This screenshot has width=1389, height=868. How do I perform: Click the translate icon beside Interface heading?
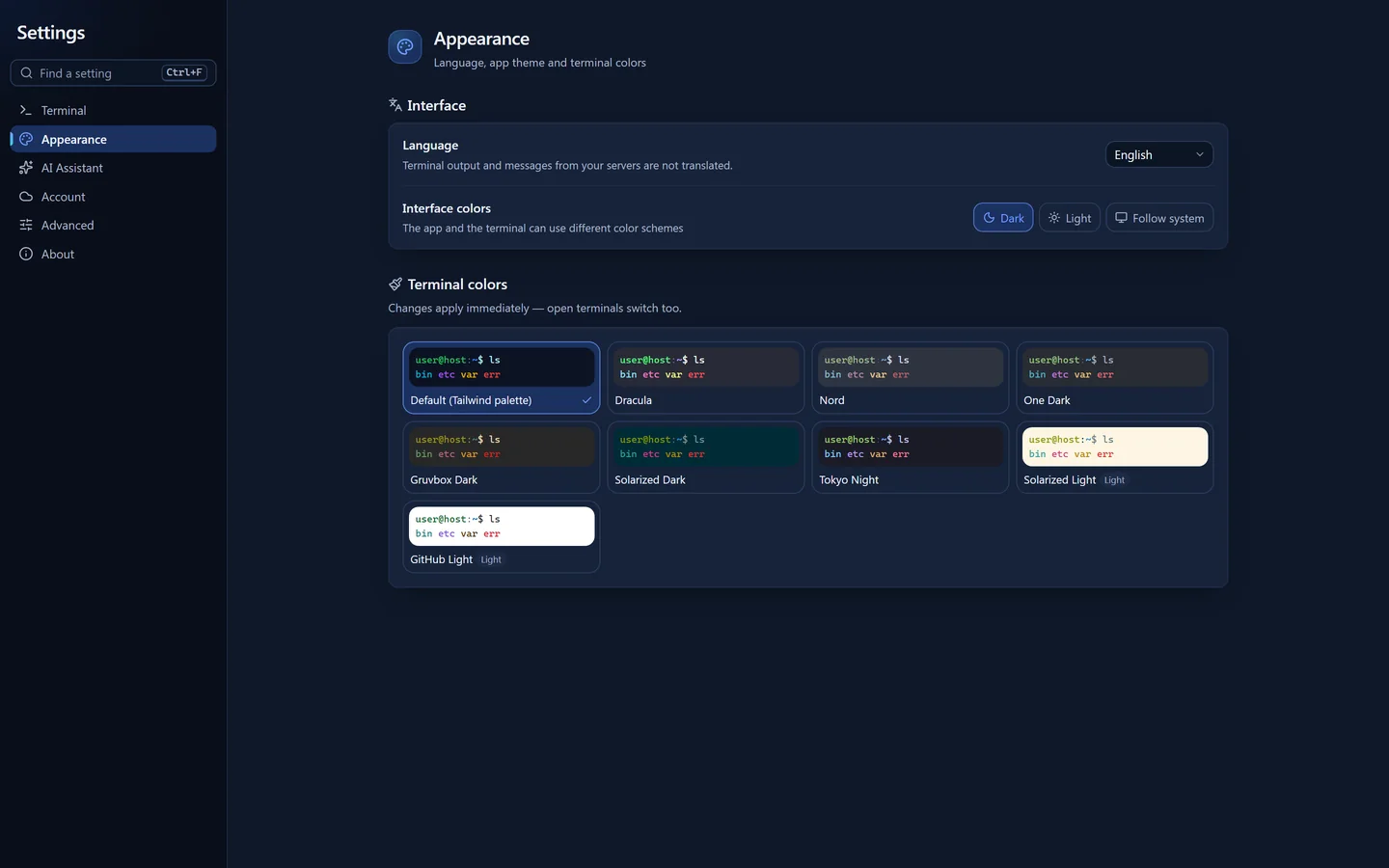(395, 105)
